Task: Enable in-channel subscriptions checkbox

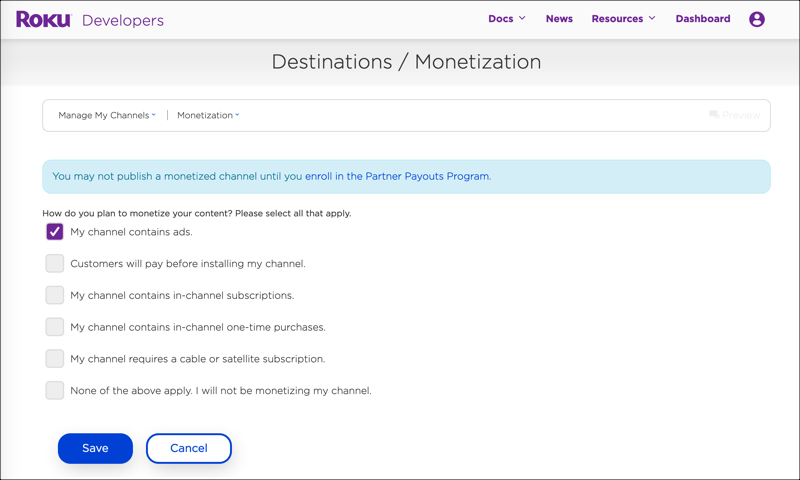Action: point(55,295)
